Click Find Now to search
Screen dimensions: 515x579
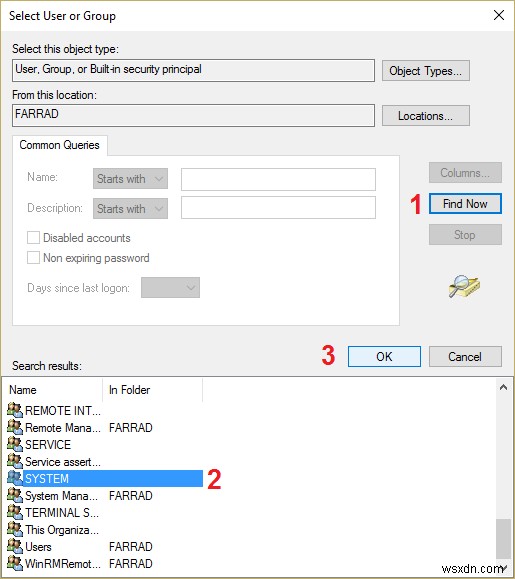click(x=465, y=203)
